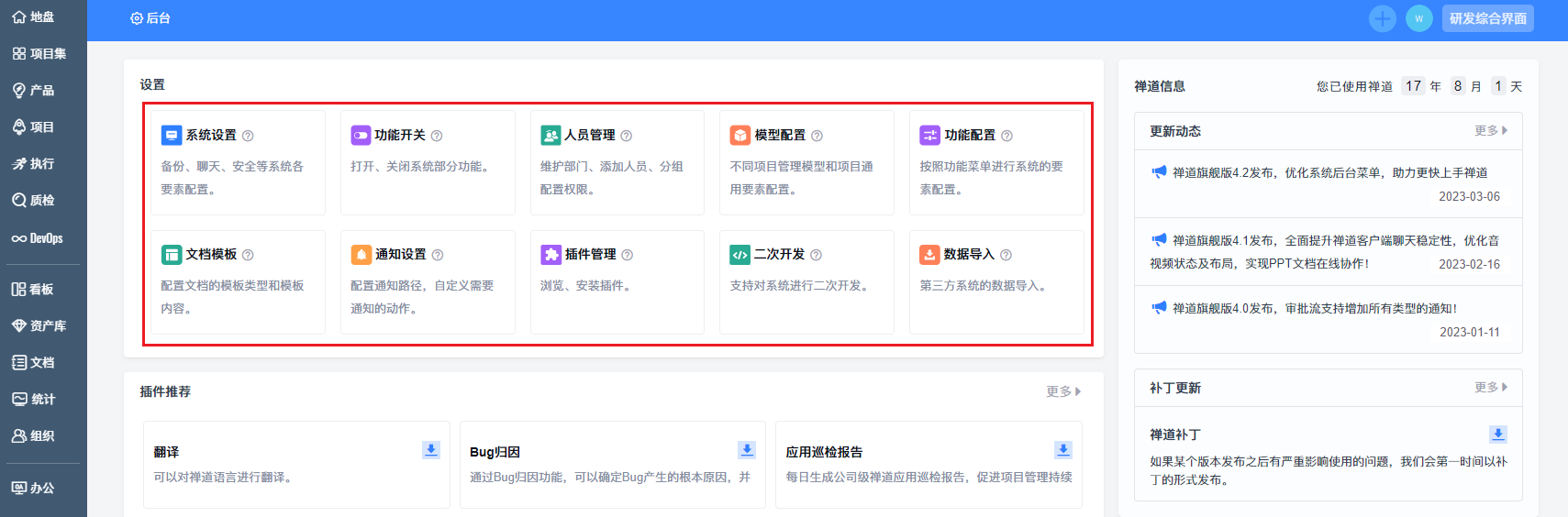The width and height of the screenshot is (1568, 517).
Task: Open the 通知设置 card icon
Action: pos(361,255)
